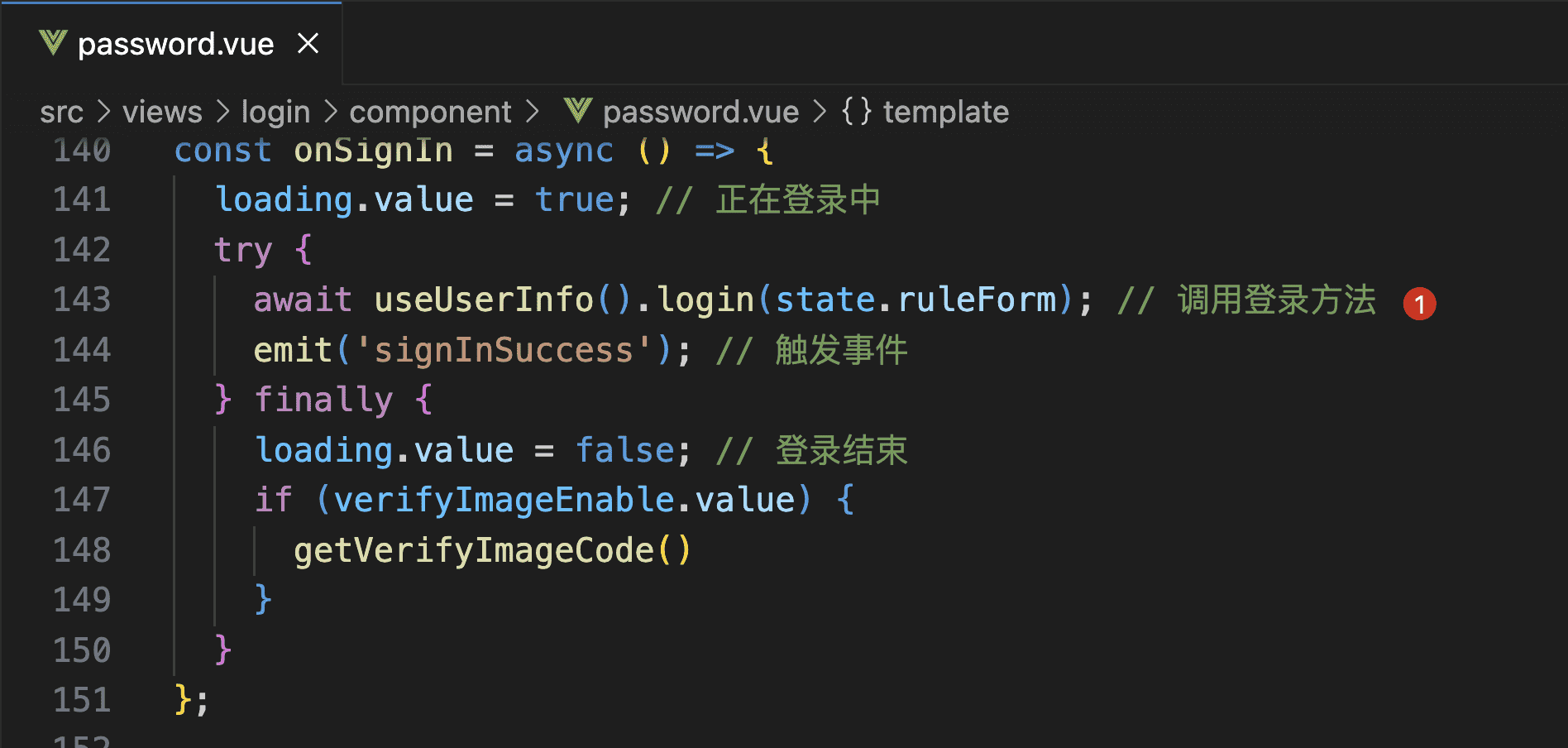
Task: Click password.vue in the breadcrumb path
Action: [700, 112]
